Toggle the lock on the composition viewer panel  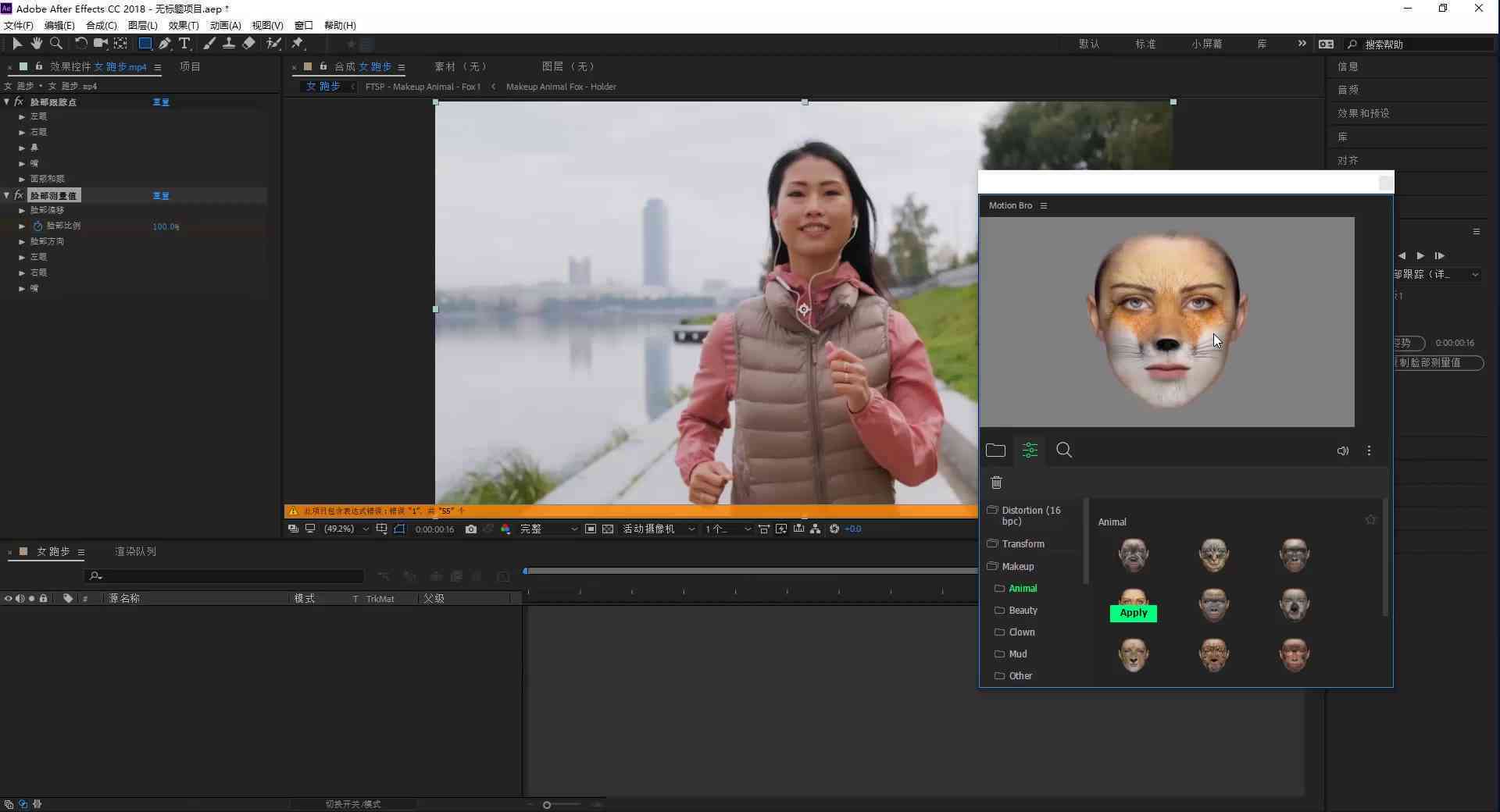[x=323, y=66]
